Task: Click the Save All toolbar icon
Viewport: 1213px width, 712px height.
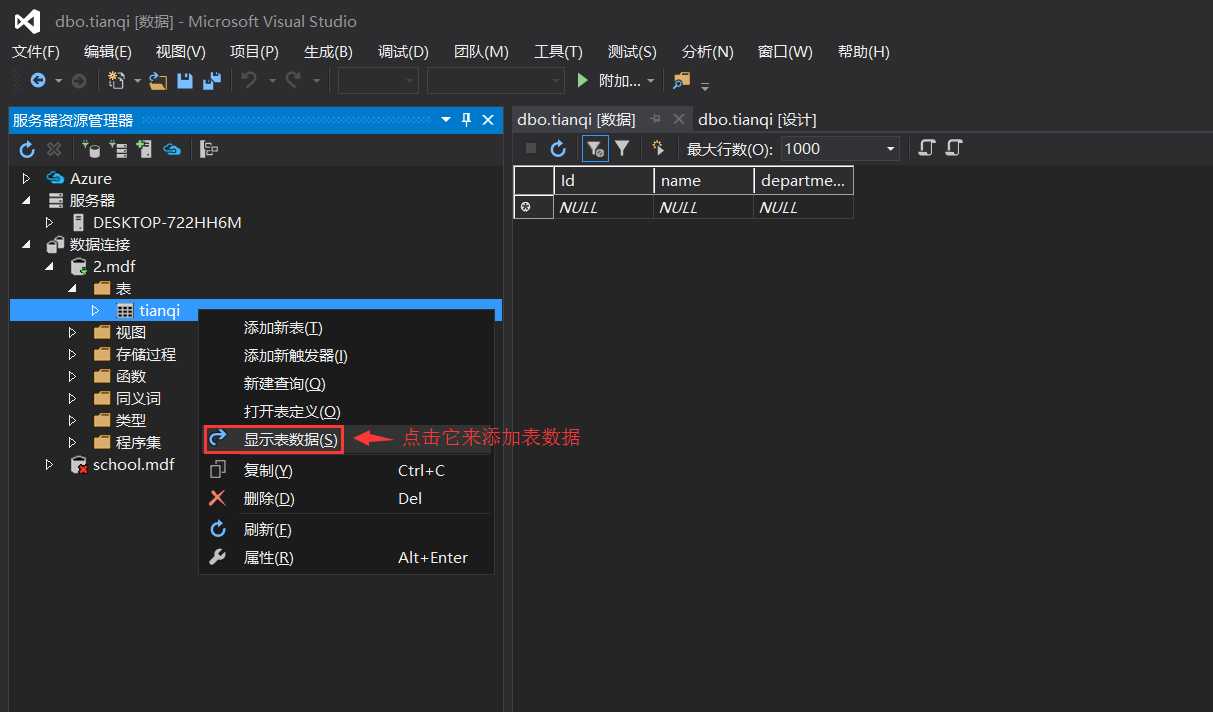Action: point(211,81)
